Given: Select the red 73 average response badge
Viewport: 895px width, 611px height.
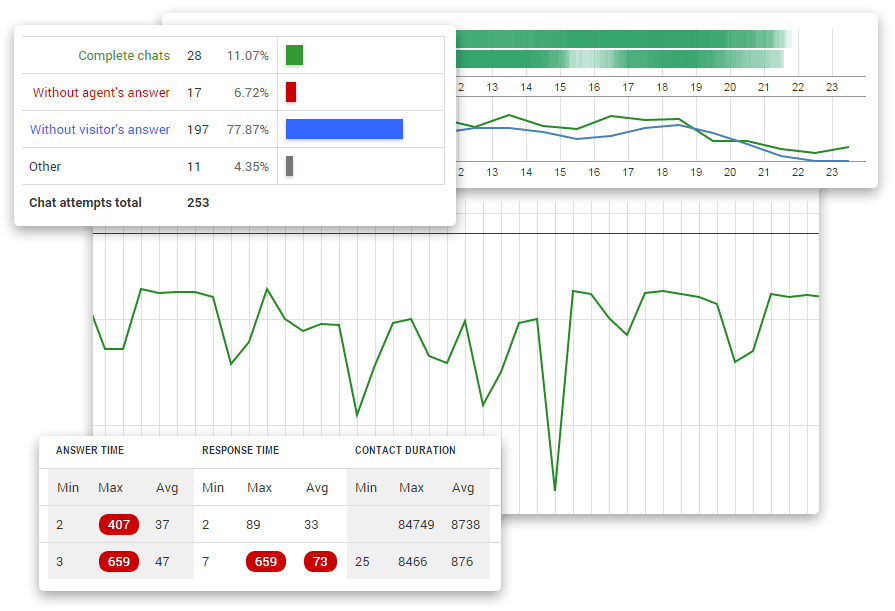Looking at the screenshot, I should coord(320,561).
